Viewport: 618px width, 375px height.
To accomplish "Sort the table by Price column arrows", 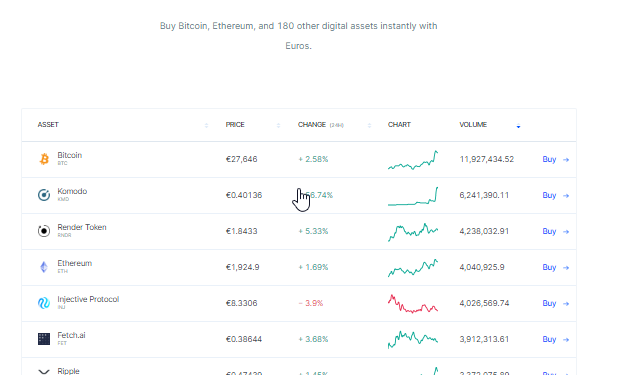I will pyautogui.click(x=278, y=125).
